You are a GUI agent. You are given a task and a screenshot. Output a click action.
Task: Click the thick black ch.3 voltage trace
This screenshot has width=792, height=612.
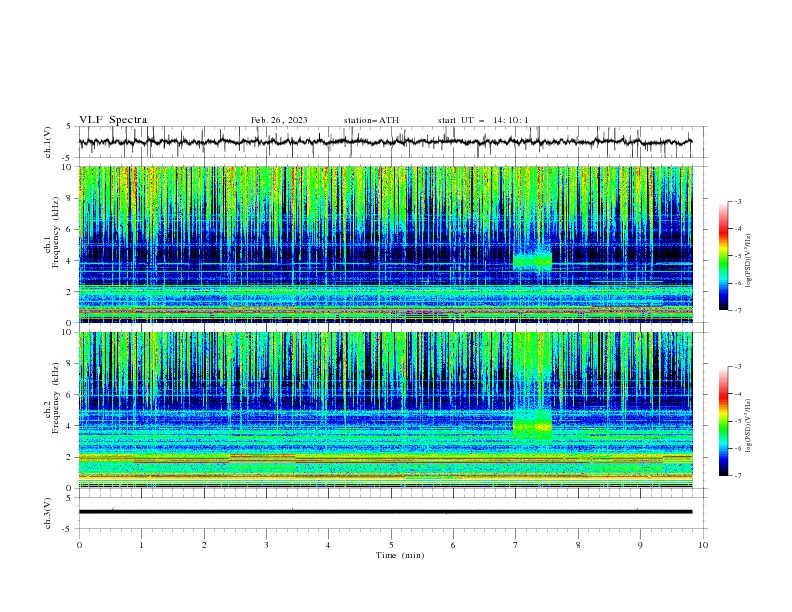385,512
